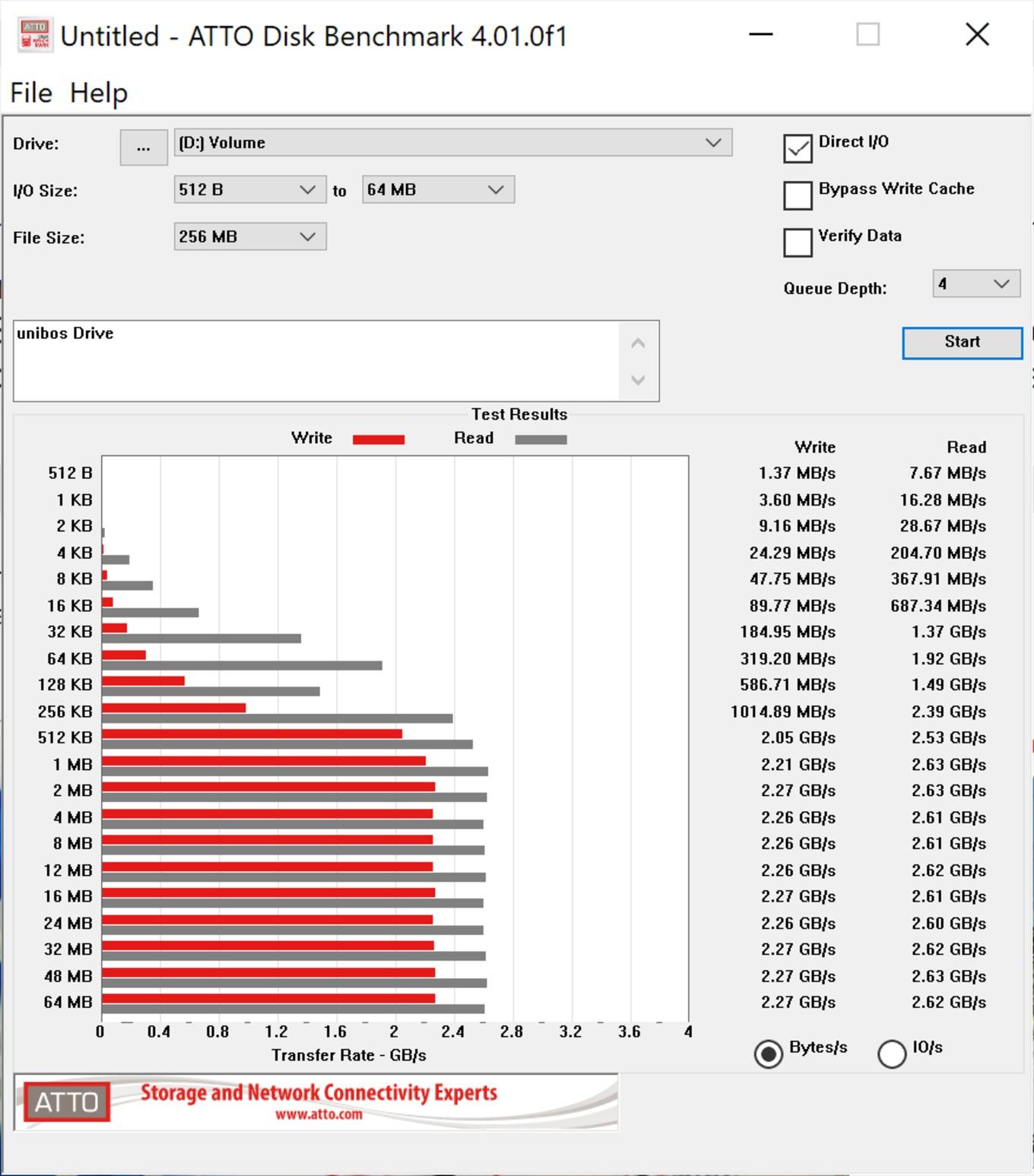The height and width of the screenshot is (1176, 1034).
Task: Expand the (D:) Volume drive dropdown
Action: coord(453,143)
